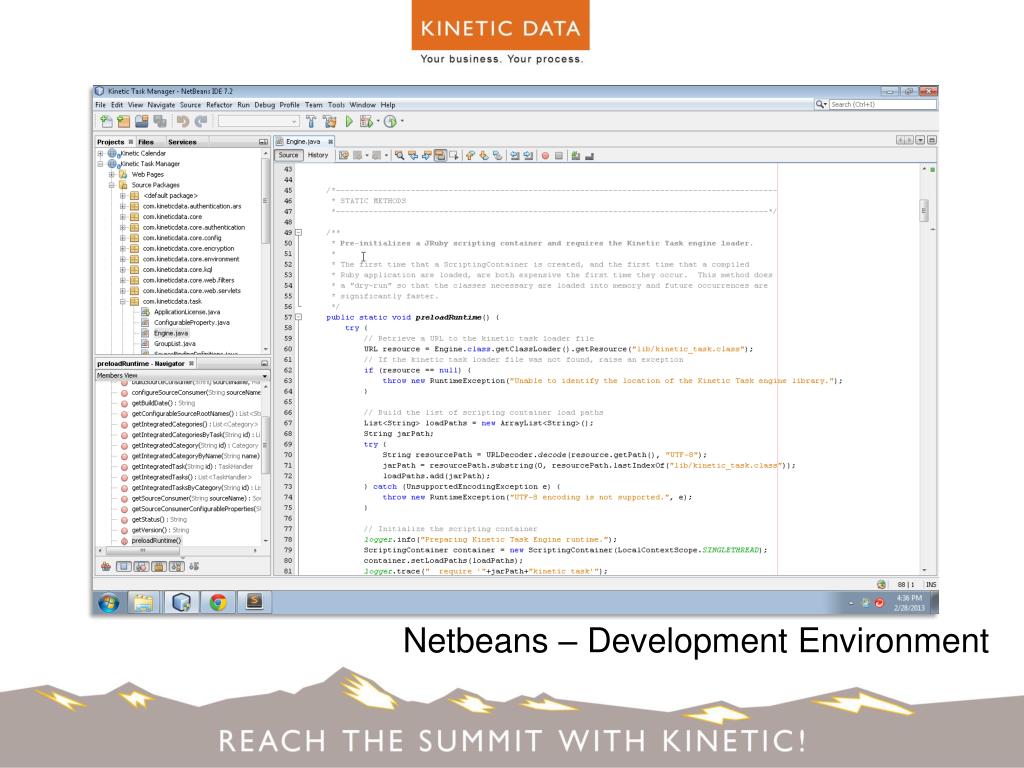Open the File menu

click(x=101, y=104)
